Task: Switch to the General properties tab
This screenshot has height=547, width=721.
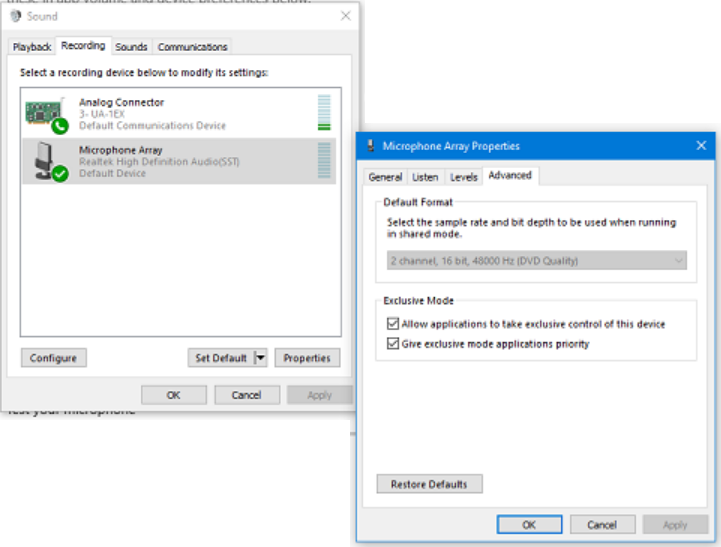Action: (385, 177)
